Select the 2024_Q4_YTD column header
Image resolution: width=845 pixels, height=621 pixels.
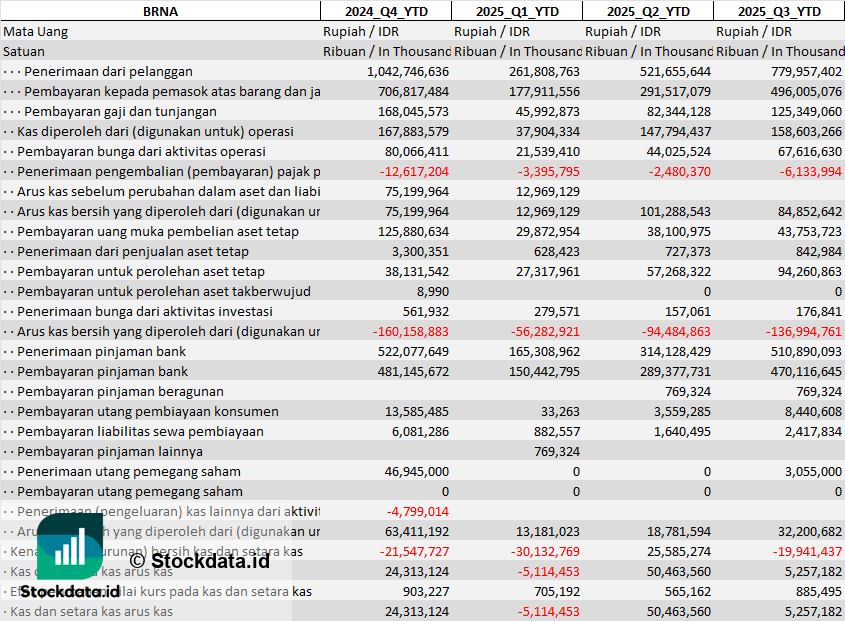(x=385, y=11)
